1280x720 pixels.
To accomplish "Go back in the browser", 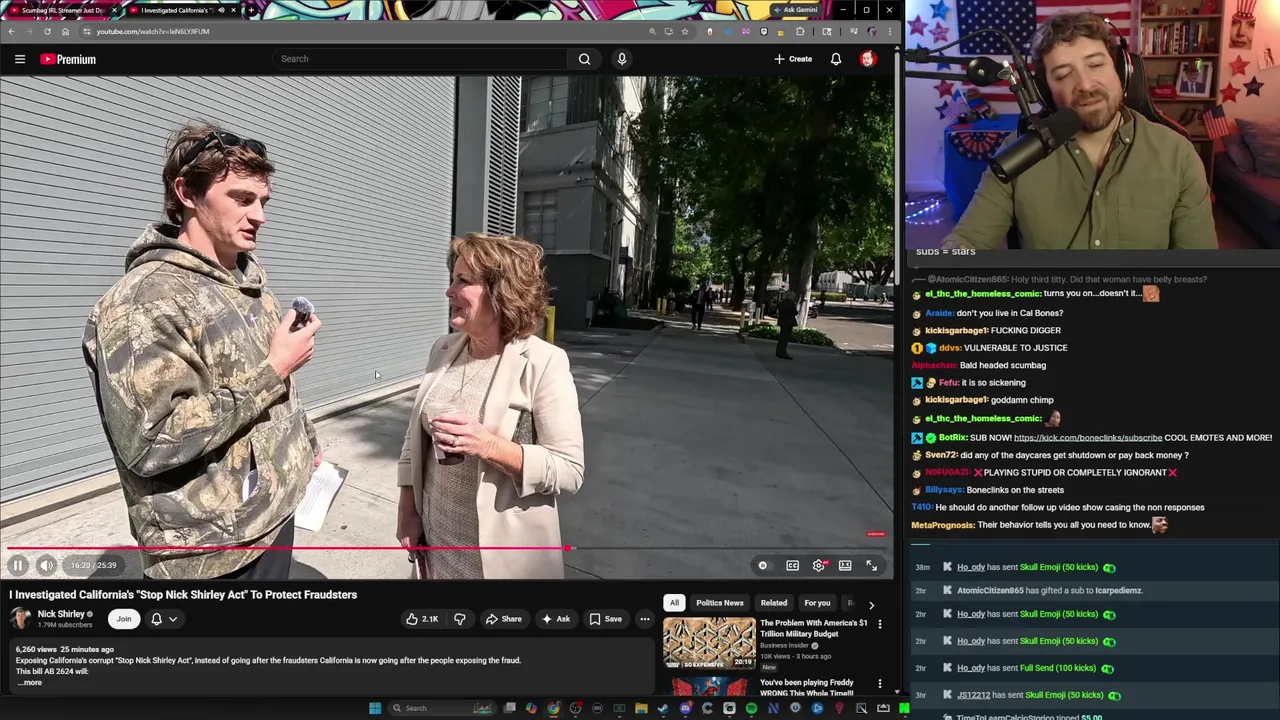I will (11, 31).
